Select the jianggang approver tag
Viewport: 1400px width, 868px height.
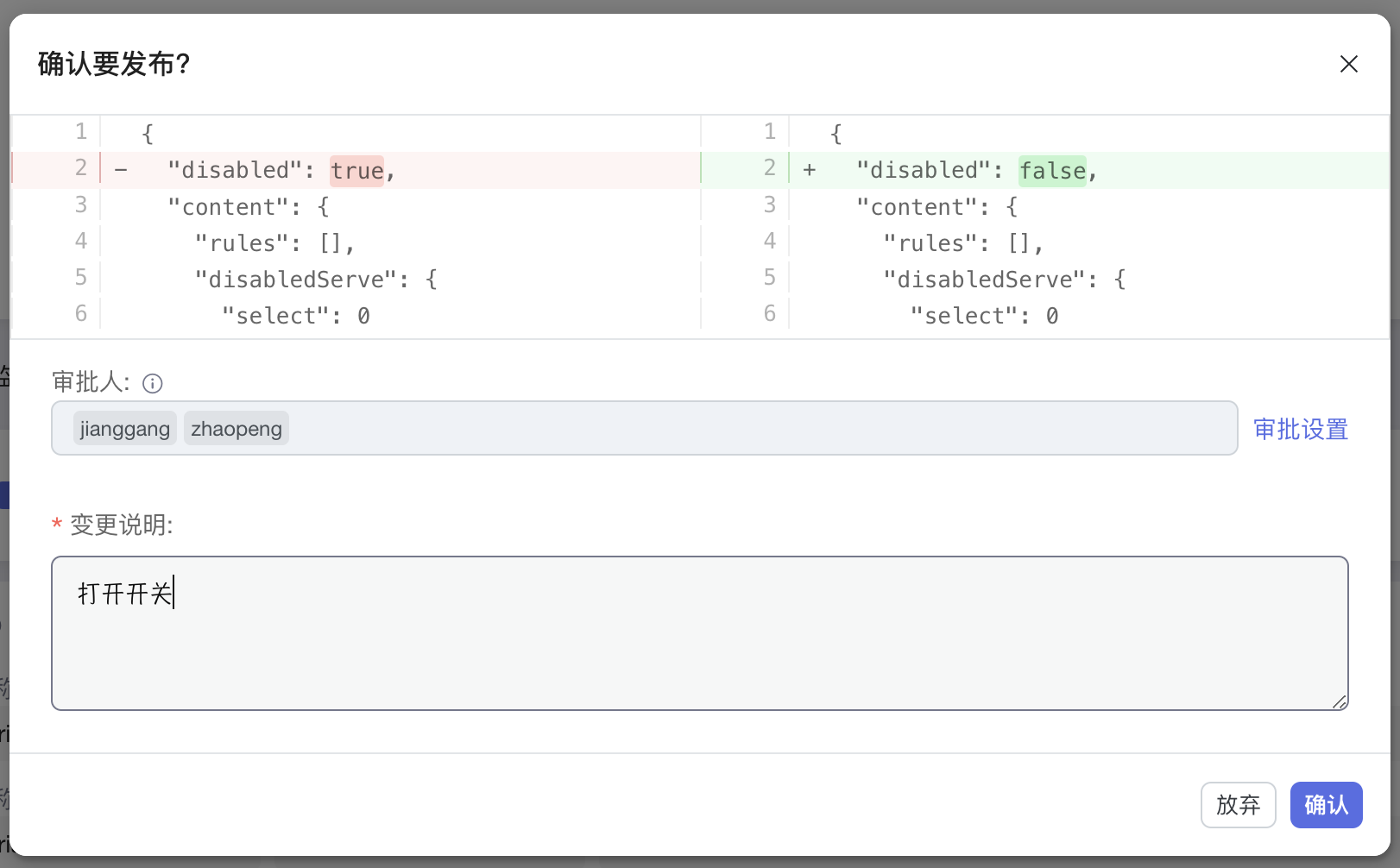125,429
